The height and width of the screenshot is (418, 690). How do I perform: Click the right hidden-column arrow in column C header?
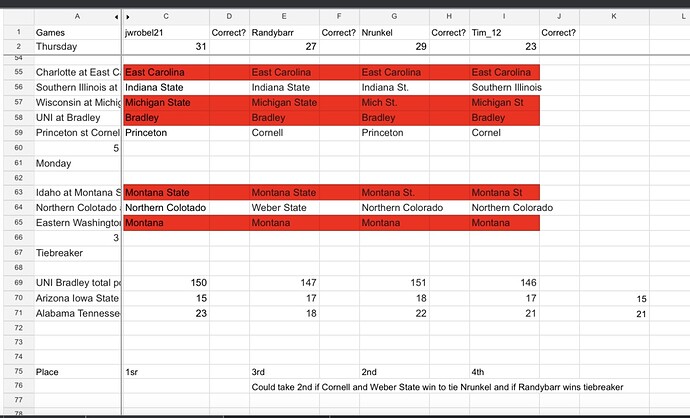tap(128, 18)
